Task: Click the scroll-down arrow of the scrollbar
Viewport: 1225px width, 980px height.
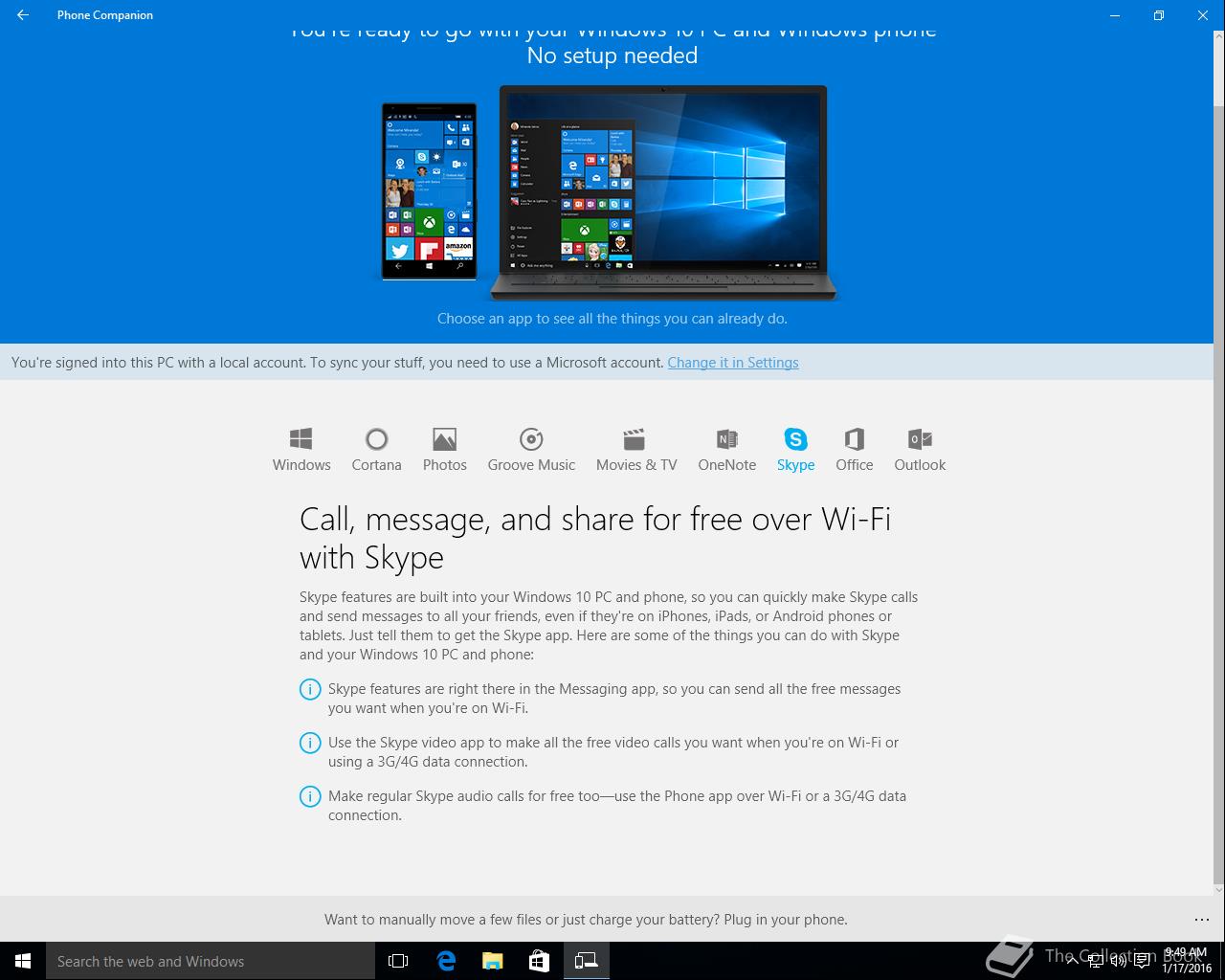Action: point(1218,888)
